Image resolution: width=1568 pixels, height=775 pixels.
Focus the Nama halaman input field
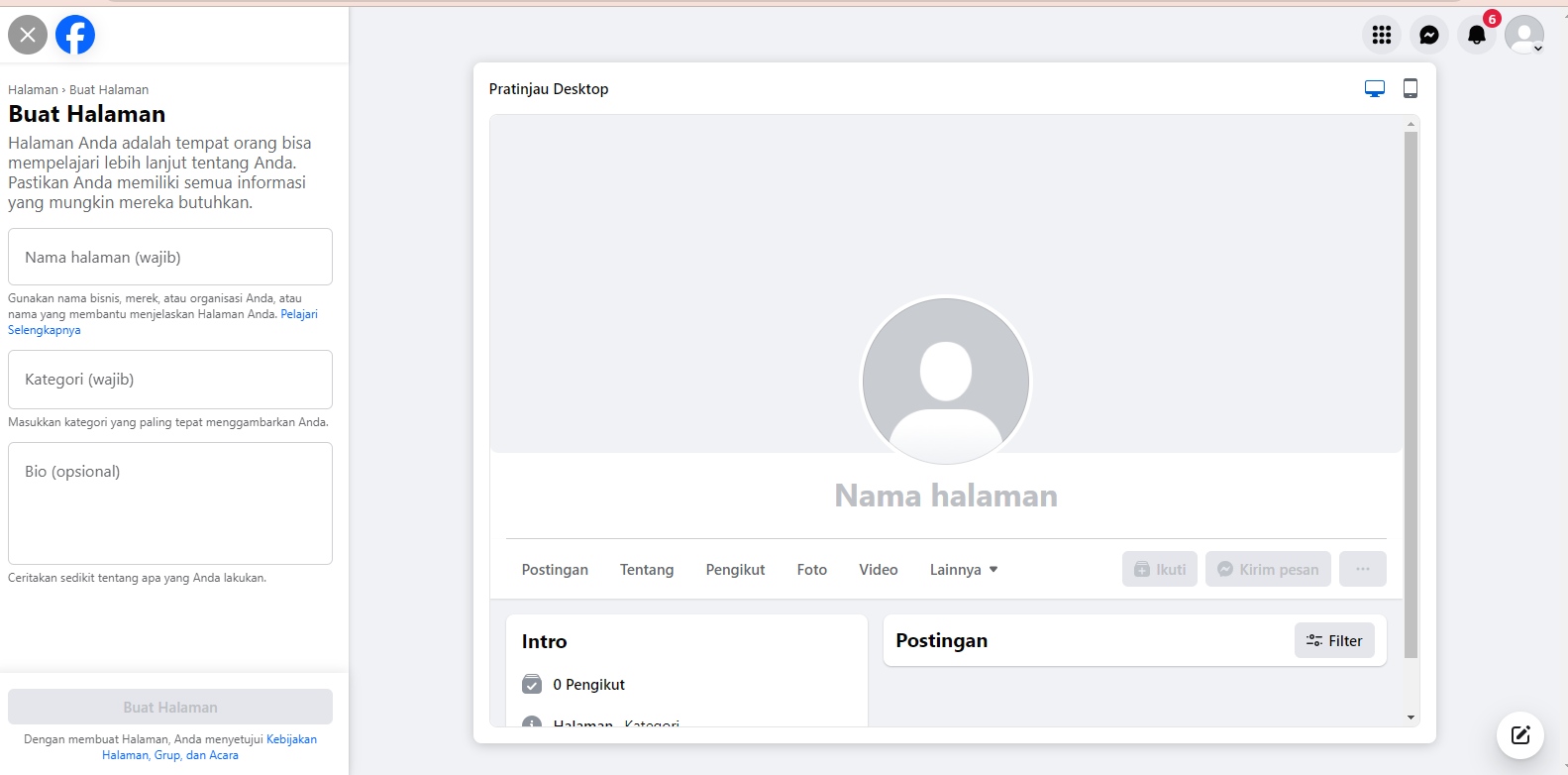coord(170,258)
